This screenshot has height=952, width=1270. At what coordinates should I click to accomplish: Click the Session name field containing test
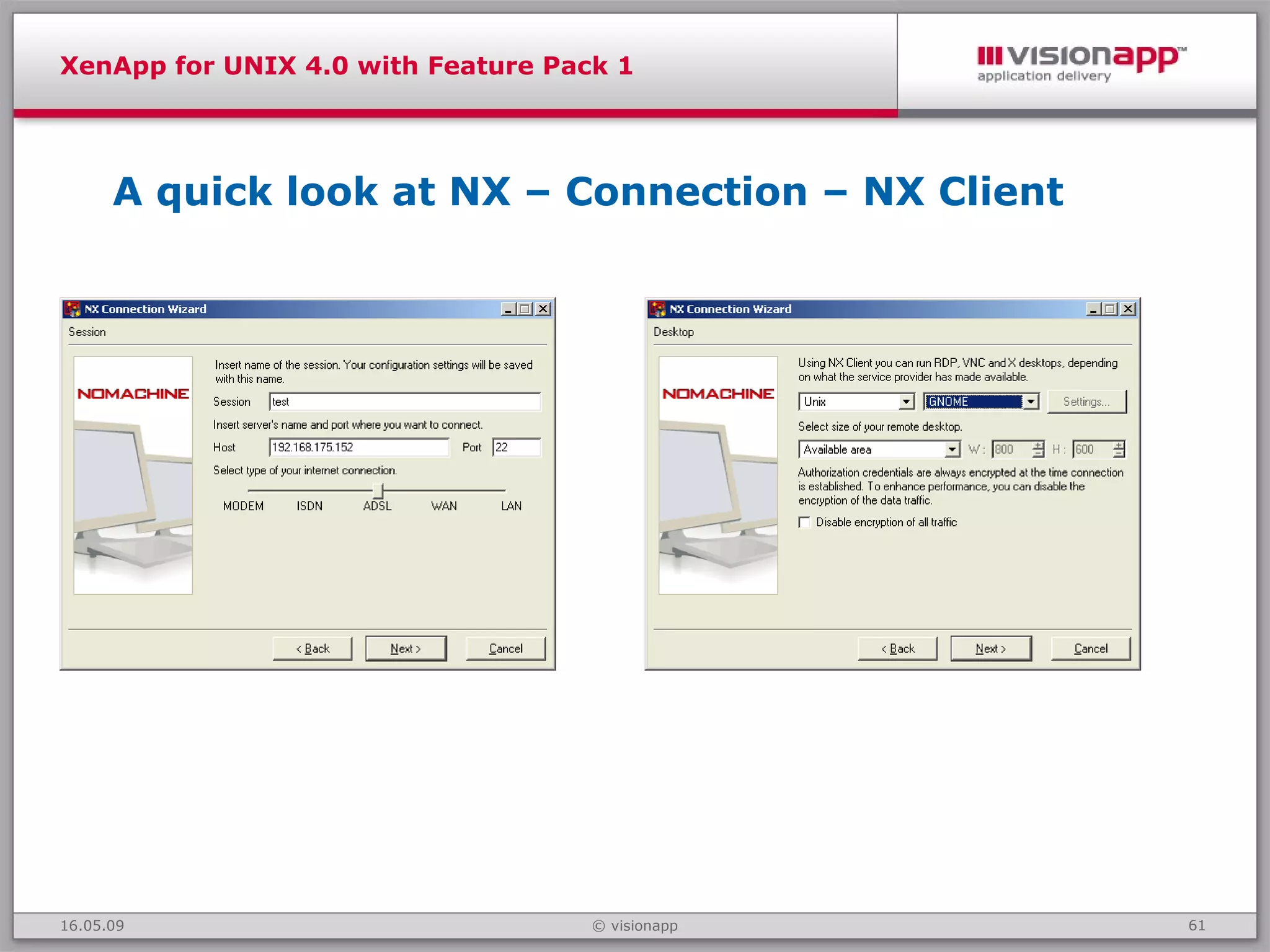point(405,402)
